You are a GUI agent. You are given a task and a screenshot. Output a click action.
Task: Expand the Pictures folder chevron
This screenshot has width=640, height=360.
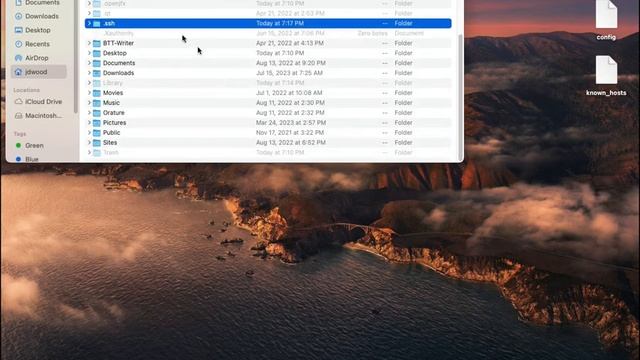pos(89,122)
